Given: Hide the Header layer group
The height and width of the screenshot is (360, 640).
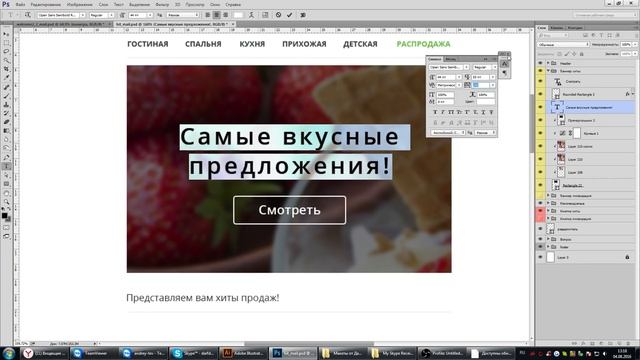Looking at the screenshot, I should click(x=540, y=63).
